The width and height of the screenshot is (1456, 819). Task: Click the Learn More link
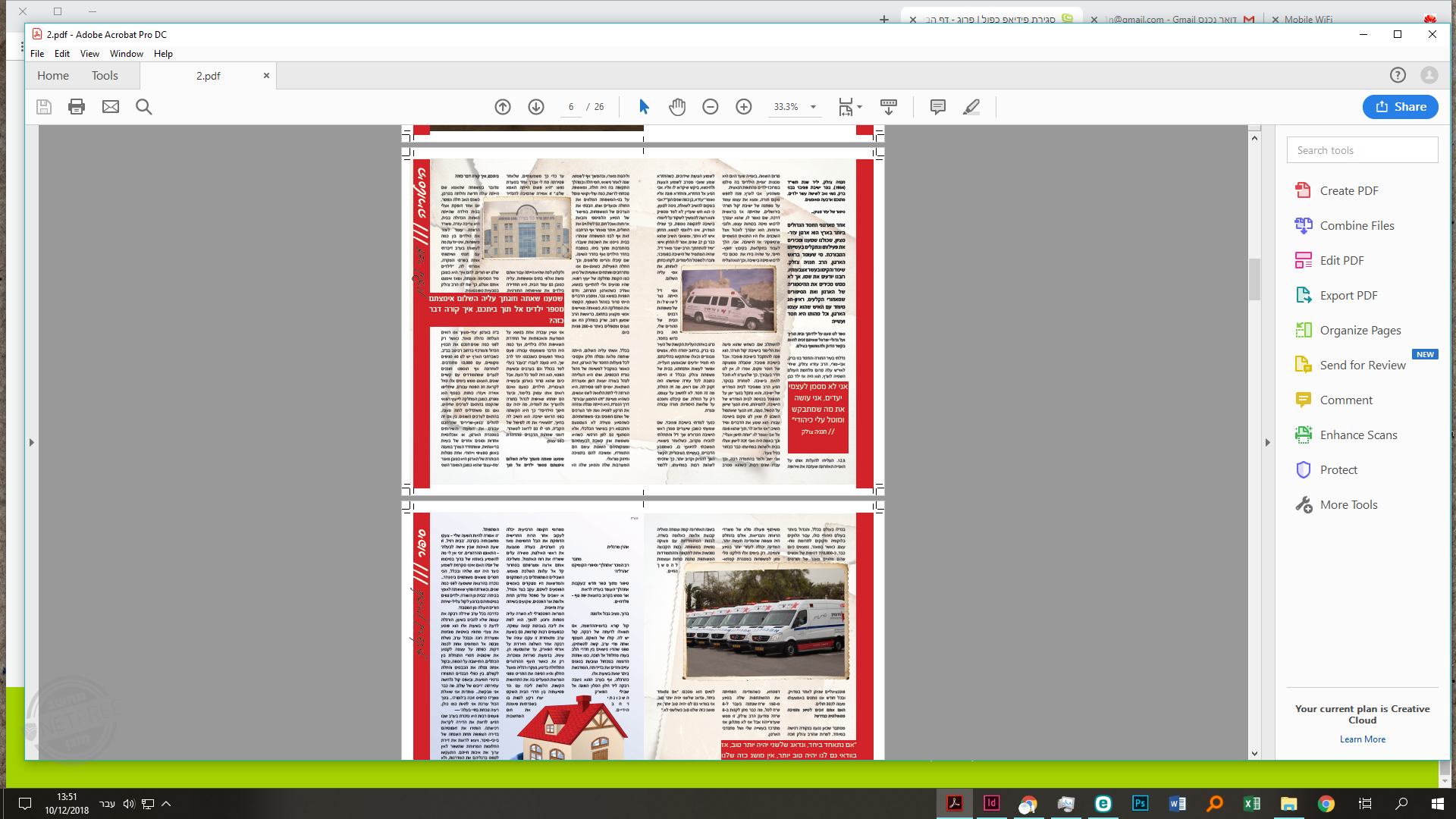pos(1362,739)
